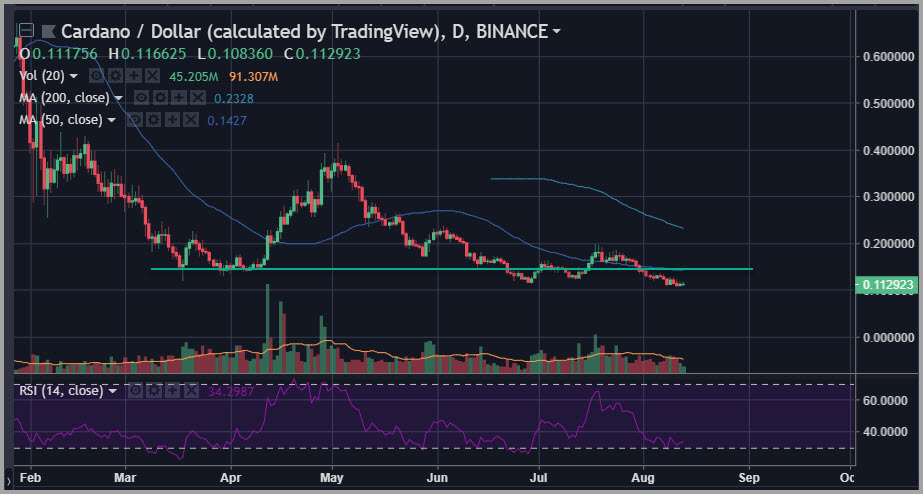This screenshot has width=923, height=494.
Task: Click the Jun label on time axis
Action: 437,476
